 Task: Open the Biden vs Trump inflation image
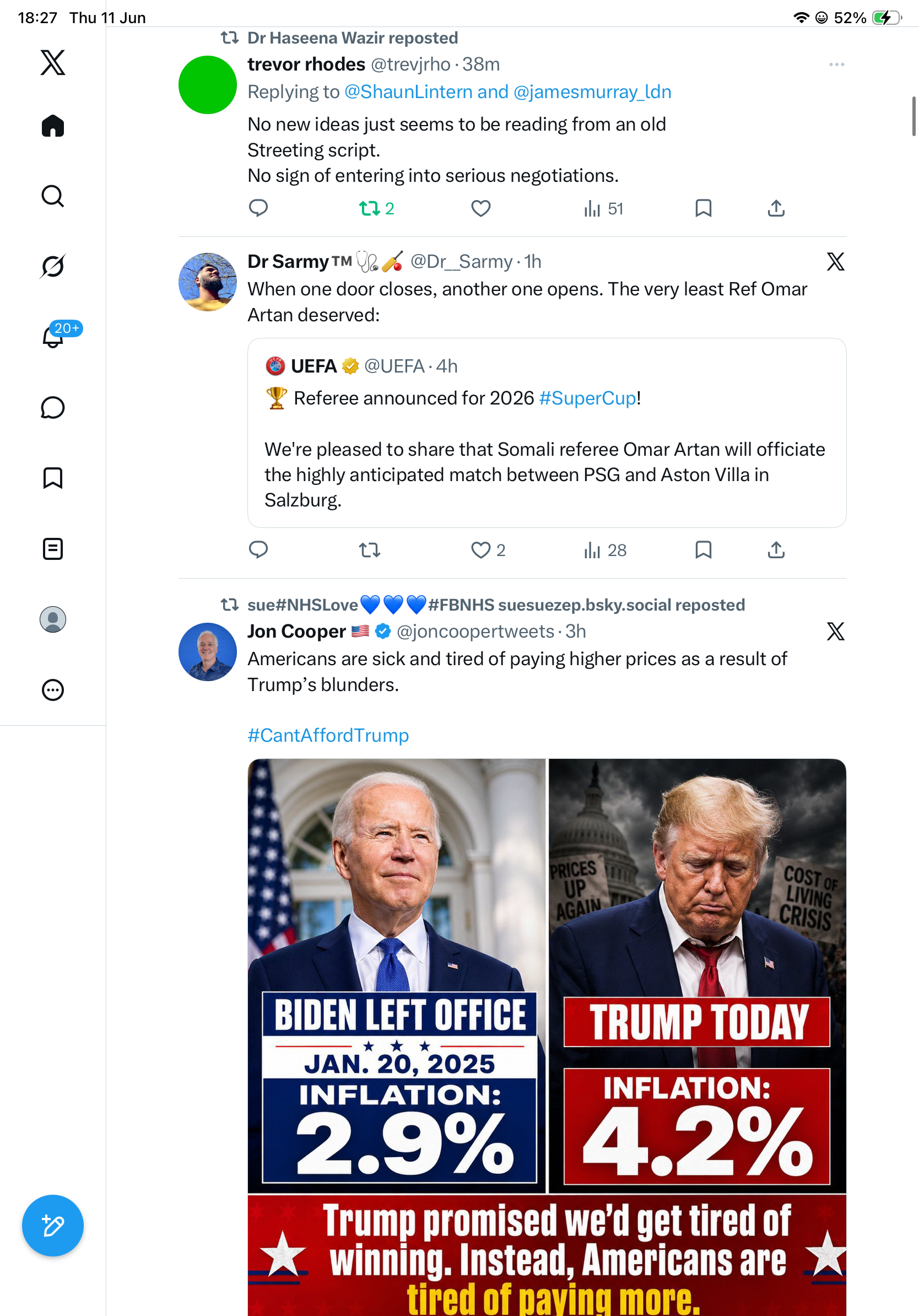(547, 1037)
